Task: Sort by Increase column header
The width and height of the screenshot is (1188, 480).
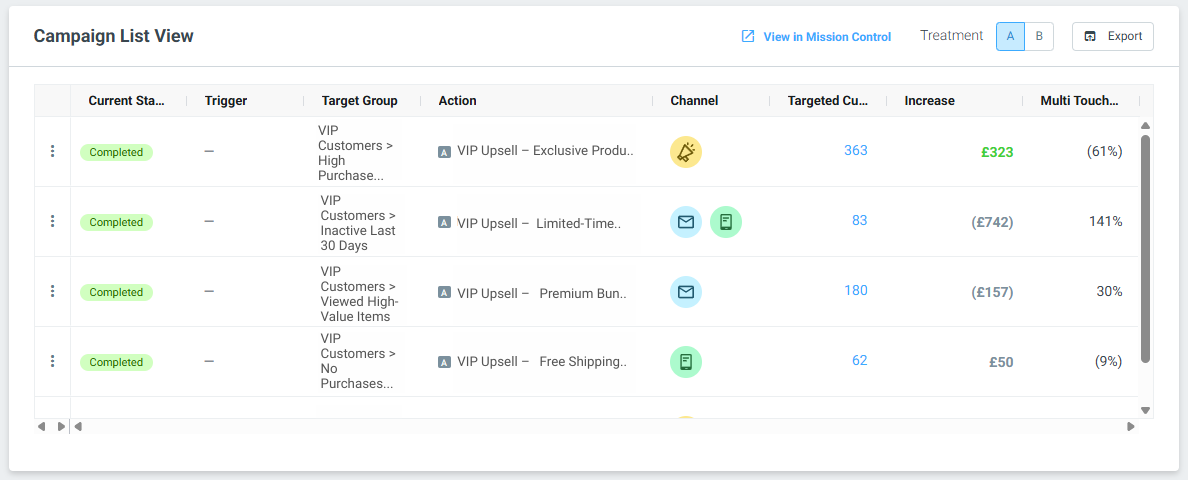Action: pos(930,101)
